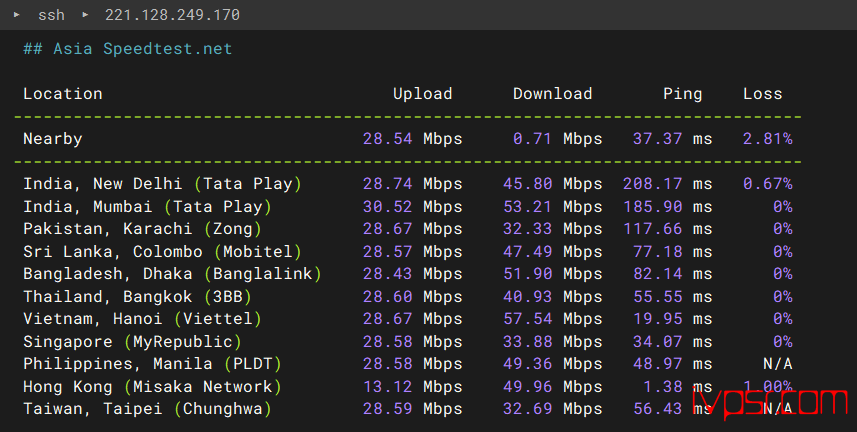Select Colombo ping value 77.18
This screenshot has height=432, width=857.
coord(657,252)
